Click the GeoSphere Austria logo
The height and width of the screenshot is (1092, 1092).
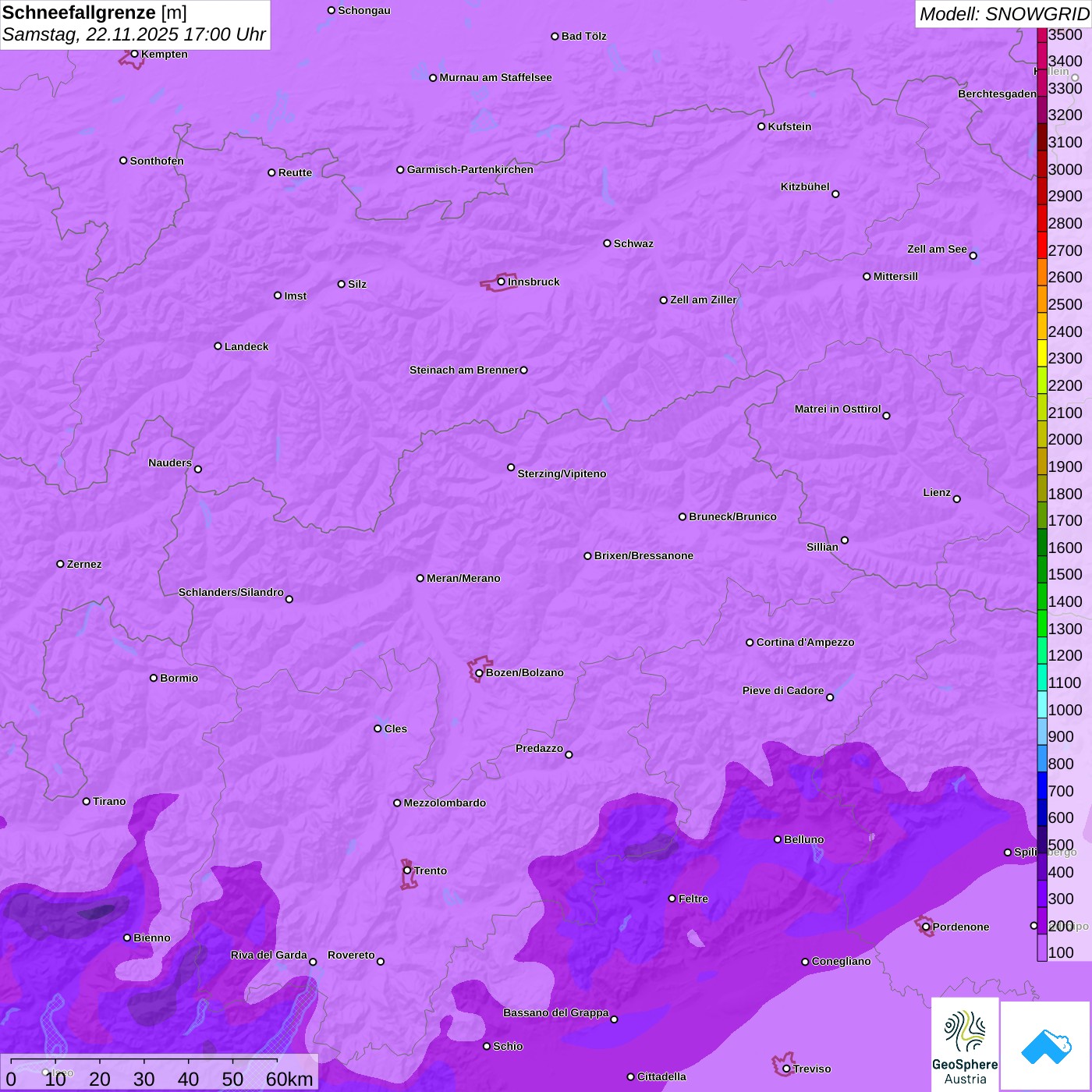tap(965, 1045)
